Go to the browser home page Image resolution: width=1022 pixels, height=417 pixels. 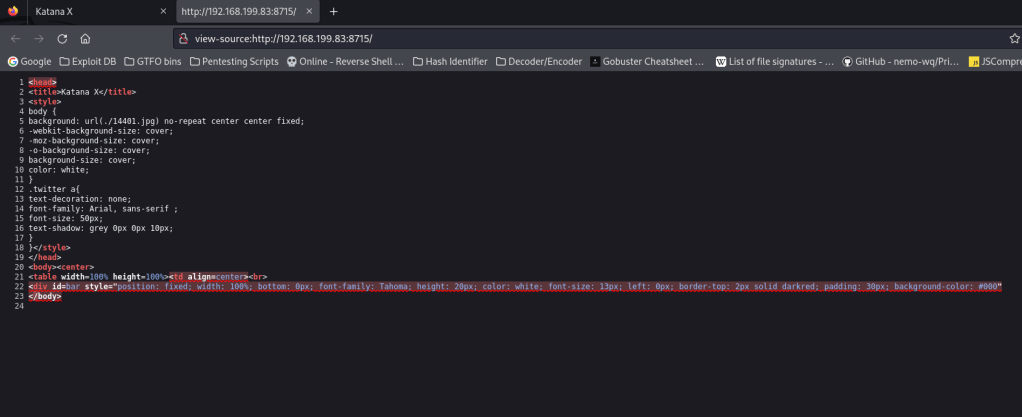85,38
